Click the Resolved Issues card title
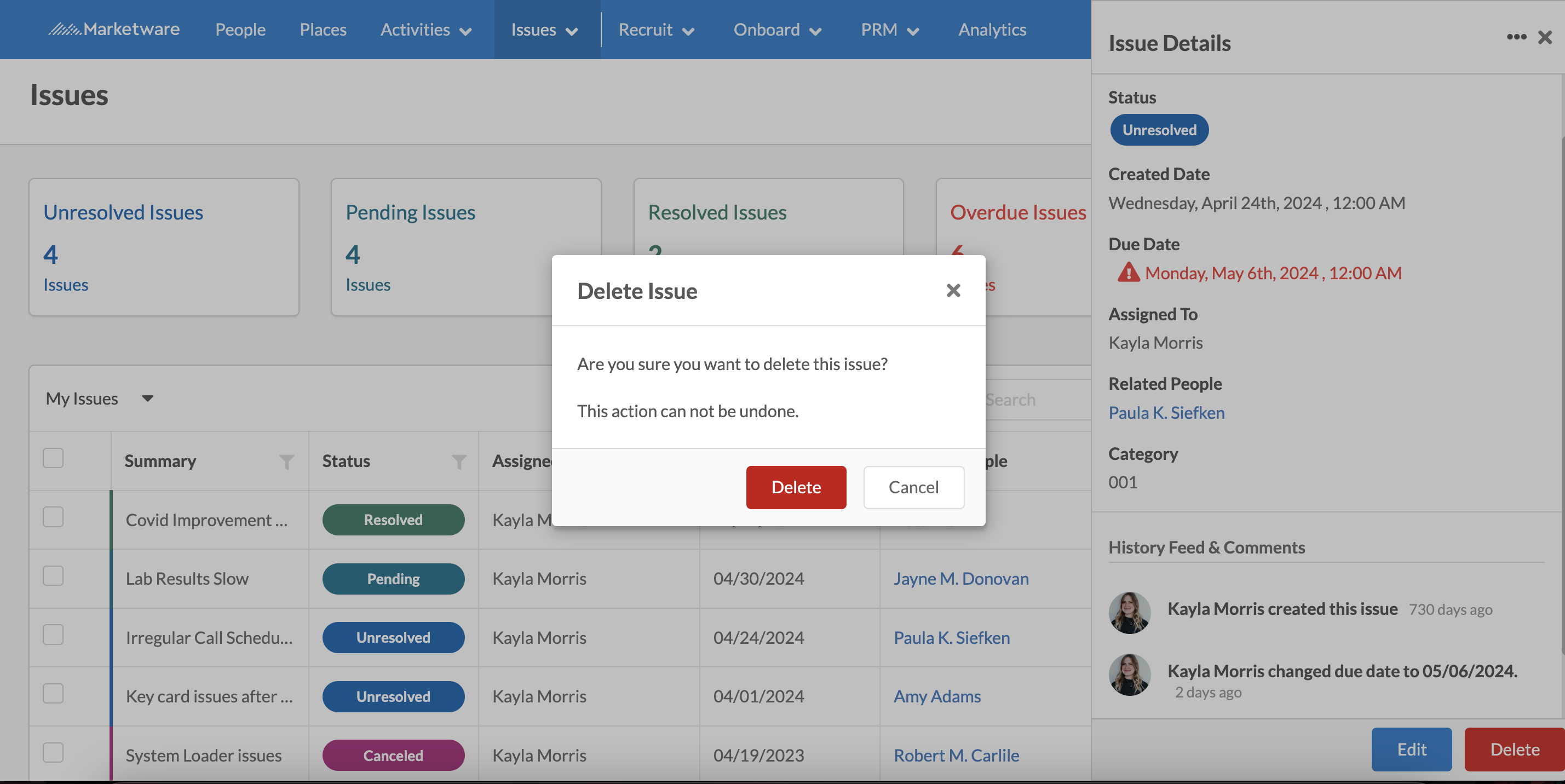The image size is (1565, 784). (717, 212)
